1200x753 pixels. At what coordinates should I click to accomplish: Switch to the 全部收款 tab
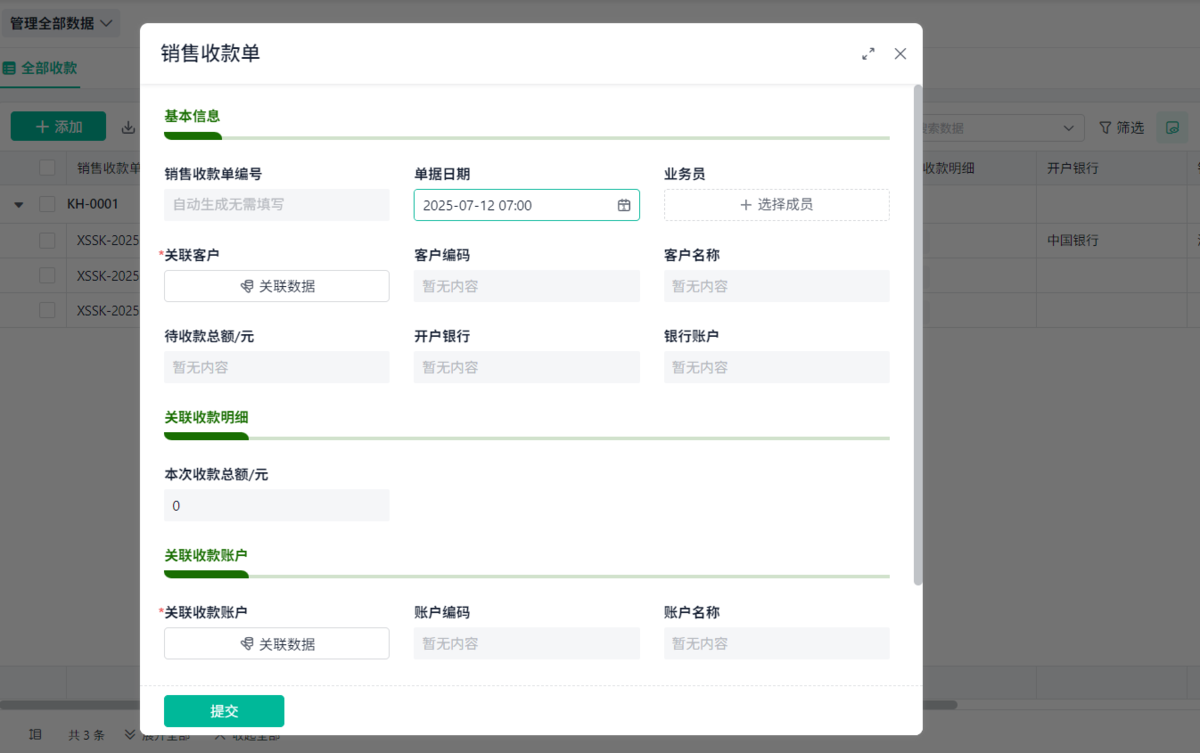[x=40, y=68]
